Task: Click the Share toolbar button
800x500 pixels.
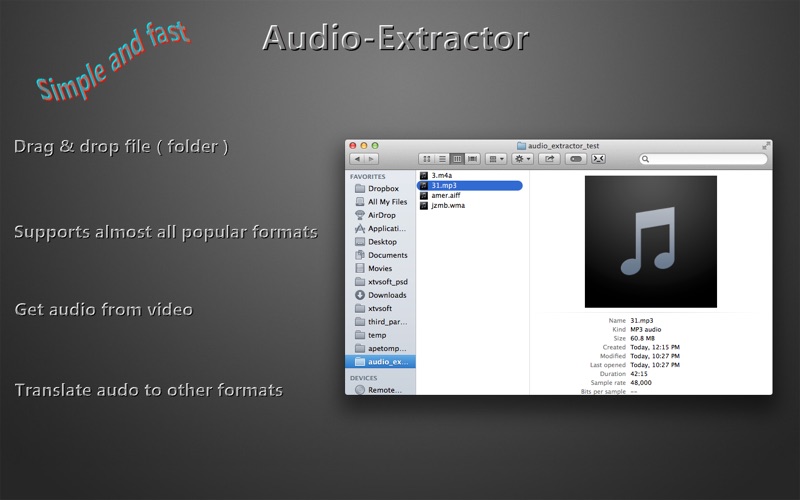Action: [x=549, y=159]
